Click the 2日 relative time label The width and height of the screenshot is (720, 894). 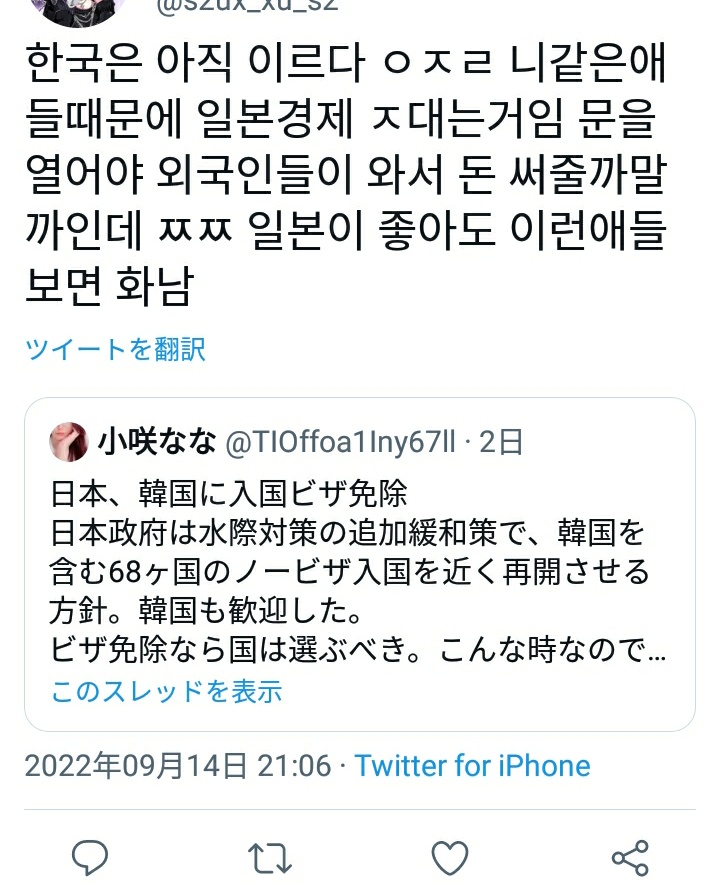coord(501,442)
